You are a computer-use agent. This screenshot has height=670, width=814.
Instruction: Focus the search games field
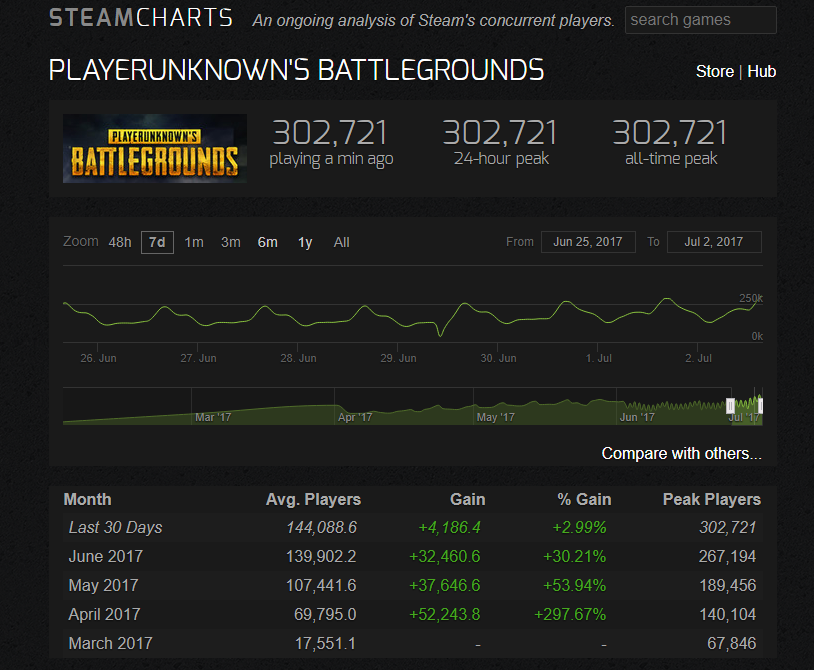click(x=700, y=20)
